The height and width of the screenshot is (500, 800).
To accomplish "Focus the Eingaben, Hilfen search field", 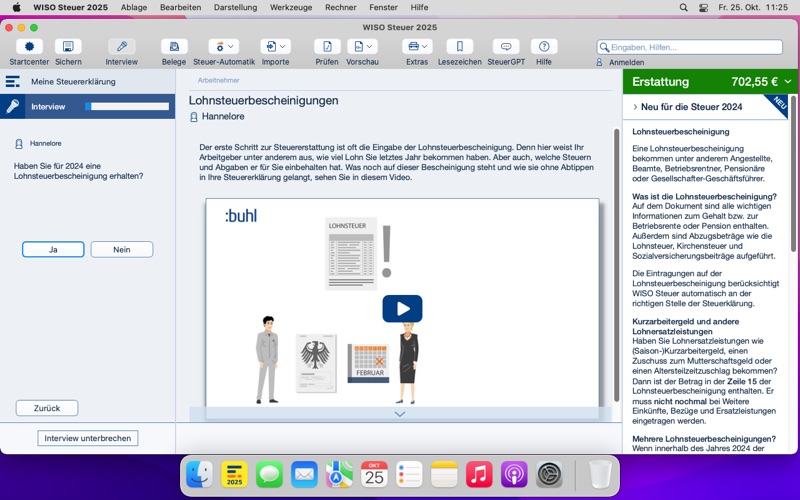I will [690, 47].
